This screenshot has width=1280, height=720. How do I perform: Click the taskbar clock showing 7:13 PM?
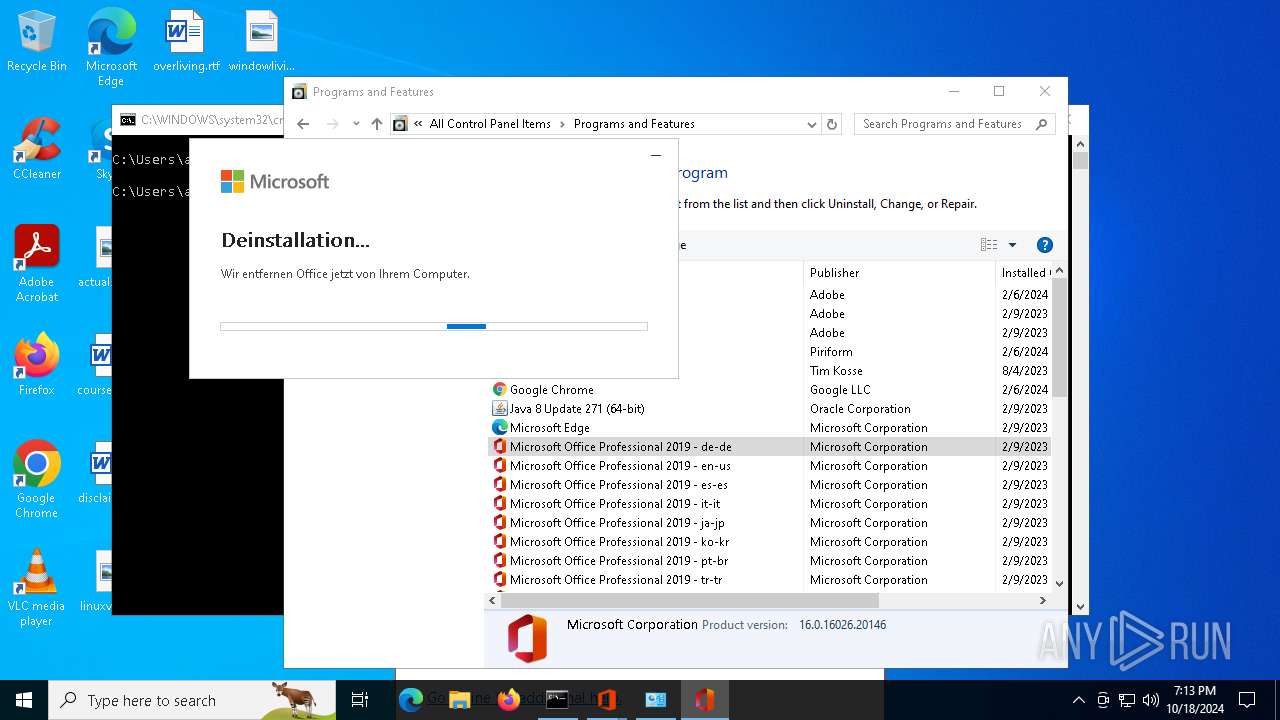(1194, 700)
